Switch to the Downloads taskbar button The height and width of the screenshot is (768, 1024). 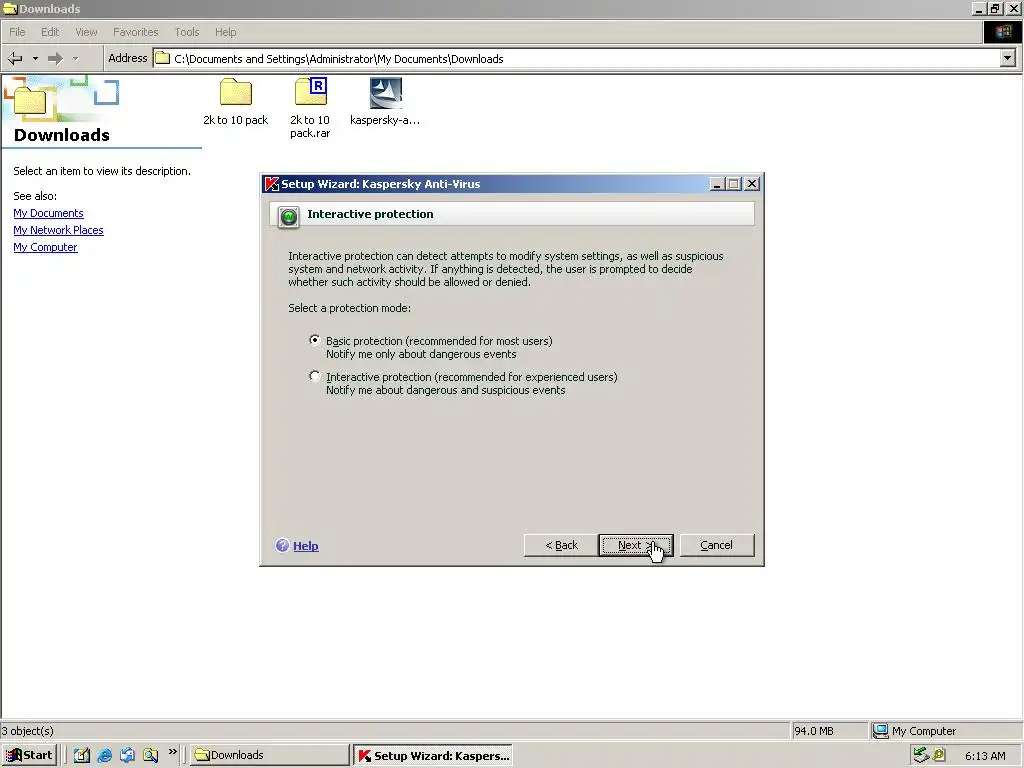point(269,755)
